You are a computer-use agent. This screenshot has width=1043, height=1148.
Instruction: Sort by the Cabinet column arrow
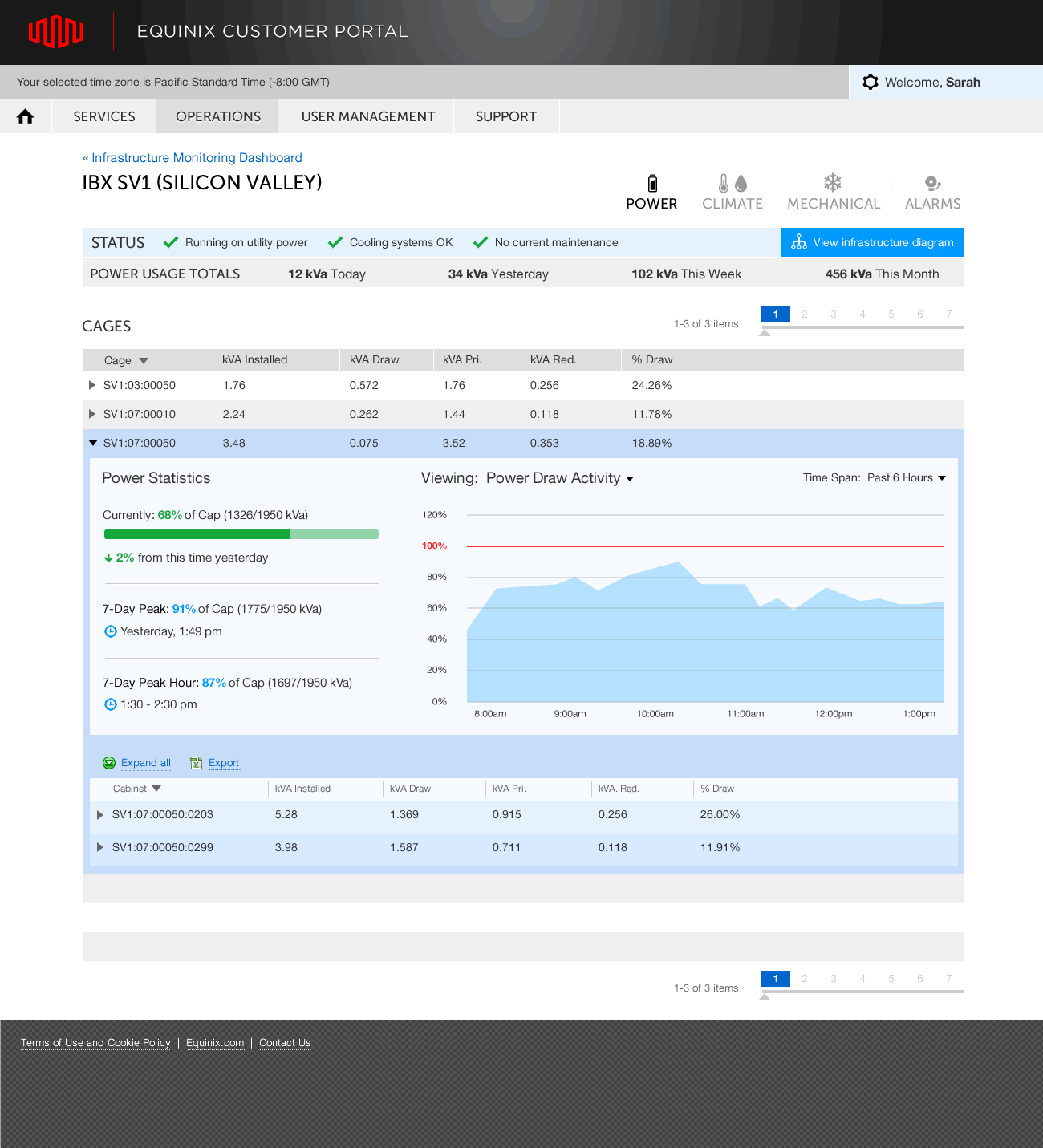(x=156, y=789)
